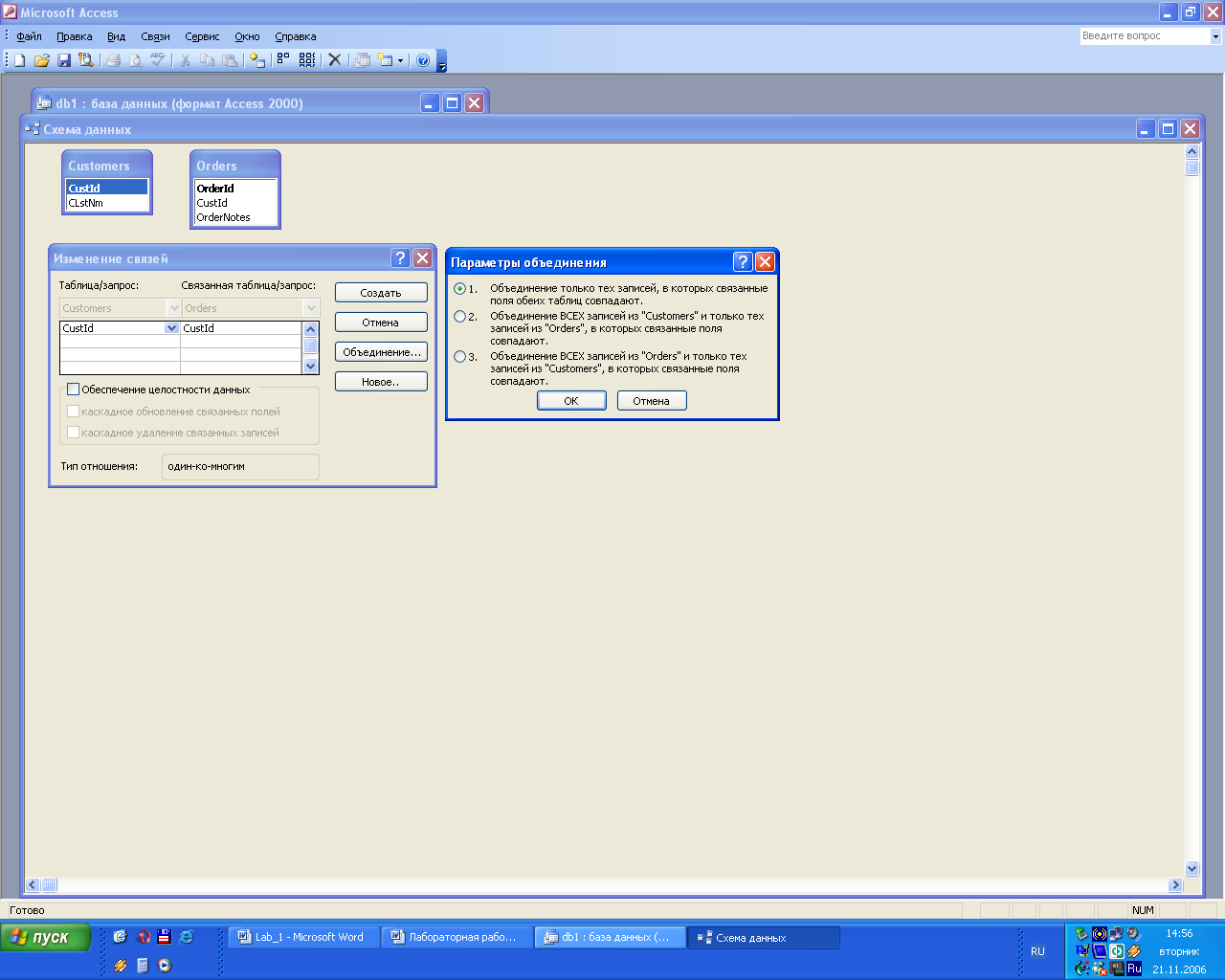Click OK in Параметры объединения dialog
Viewport: 1225px width, 980px height.
point(571,401)
